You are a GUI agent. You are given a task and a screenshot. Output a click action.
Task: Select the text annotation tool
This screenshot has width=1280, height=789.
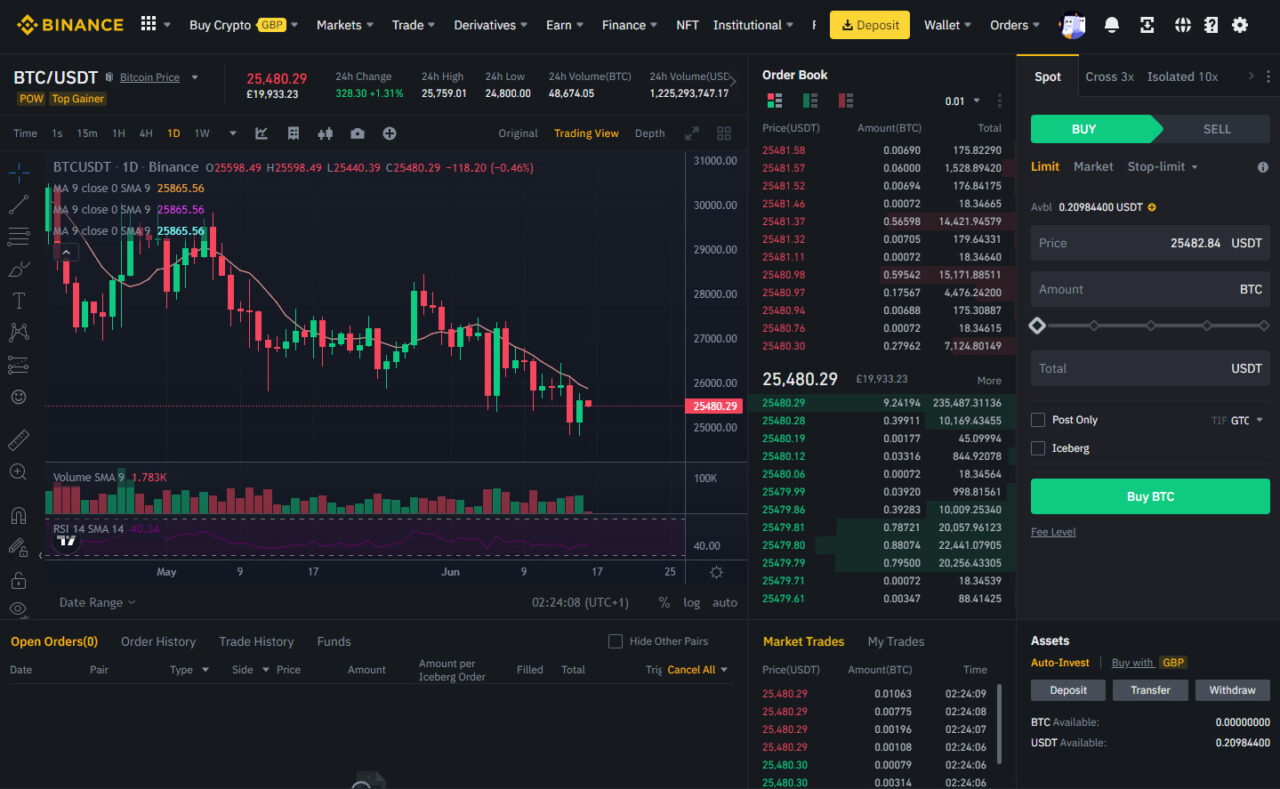pyautogui.click(x=18, y=301)
